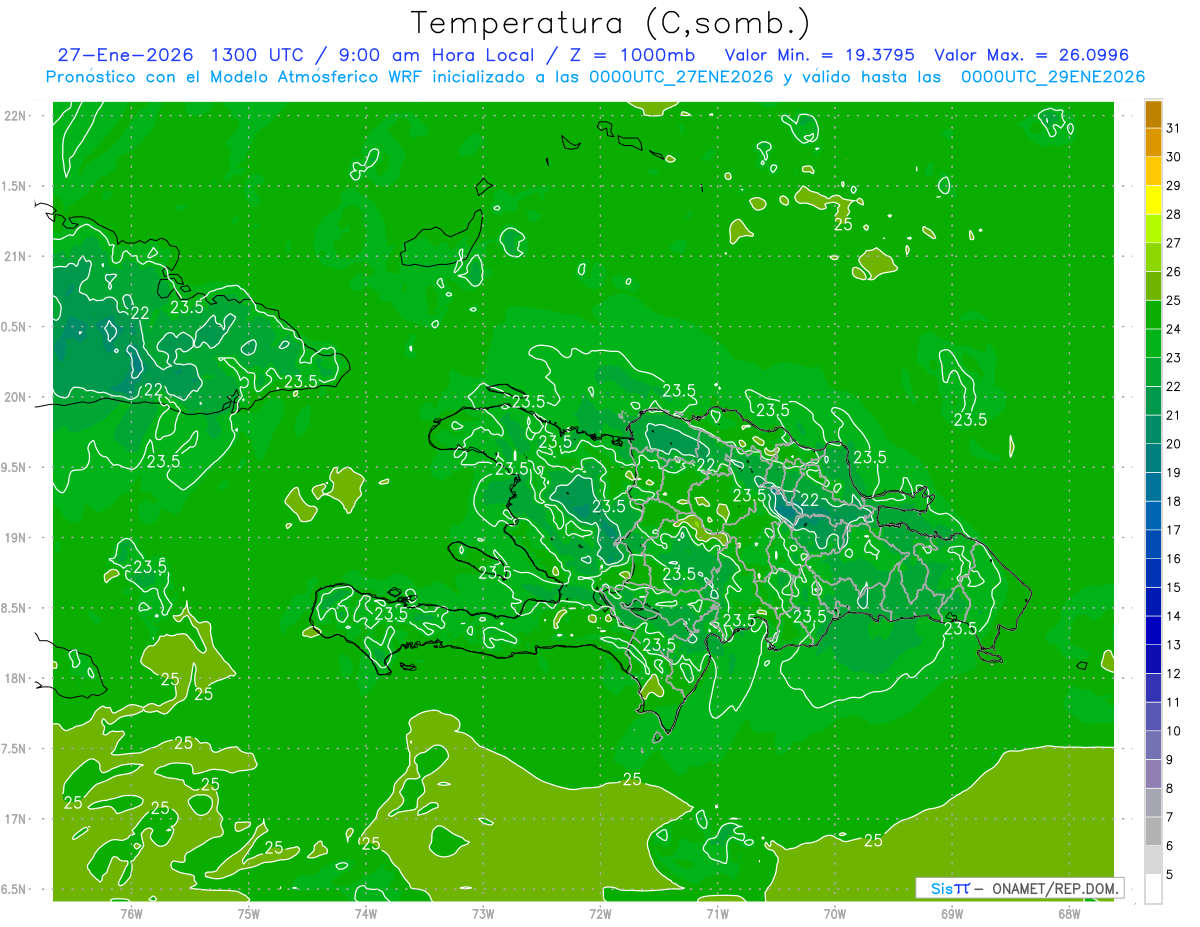This screenshot has width=1200, height=927.
Task: Click the legend value '31'
Action: tap(1173, 128)
